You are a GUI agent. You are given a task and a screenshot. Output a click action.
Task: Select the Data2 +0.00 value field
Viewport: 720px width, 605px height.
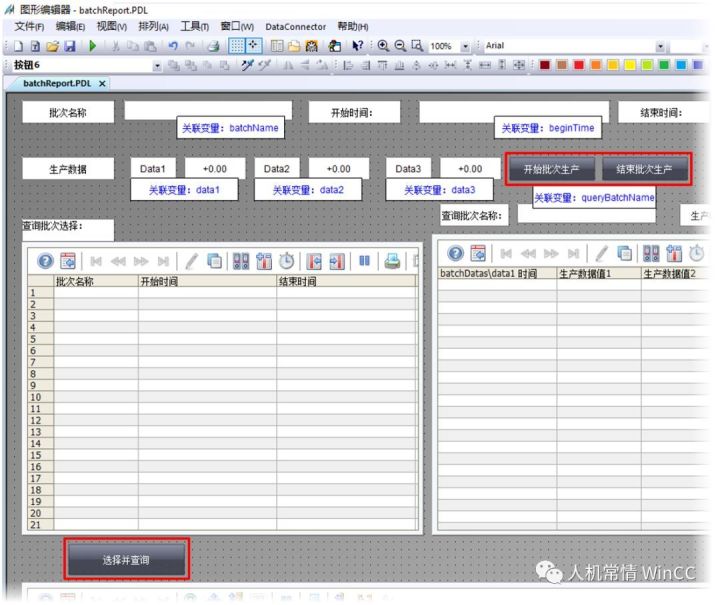338,168
